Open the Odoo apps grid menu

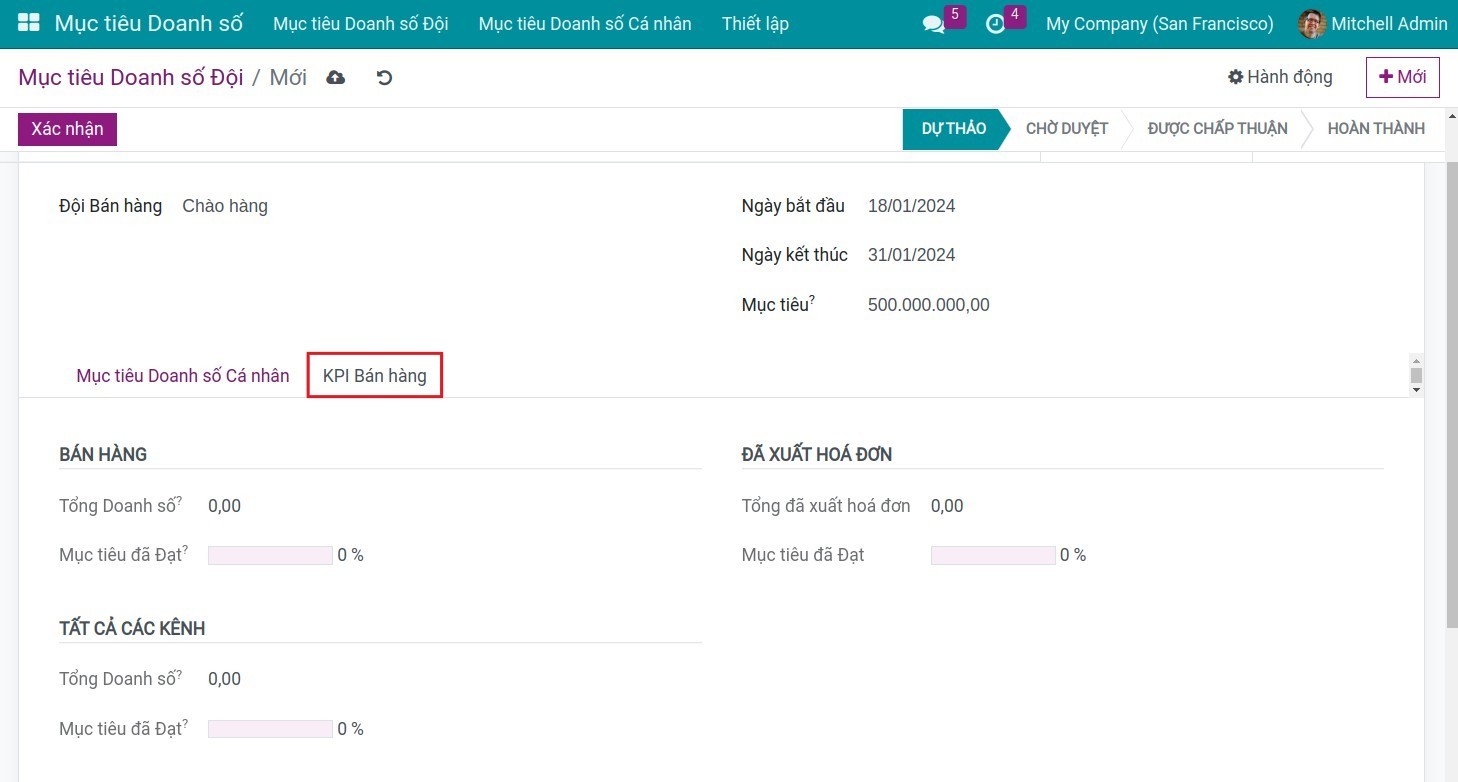(28, 22)
